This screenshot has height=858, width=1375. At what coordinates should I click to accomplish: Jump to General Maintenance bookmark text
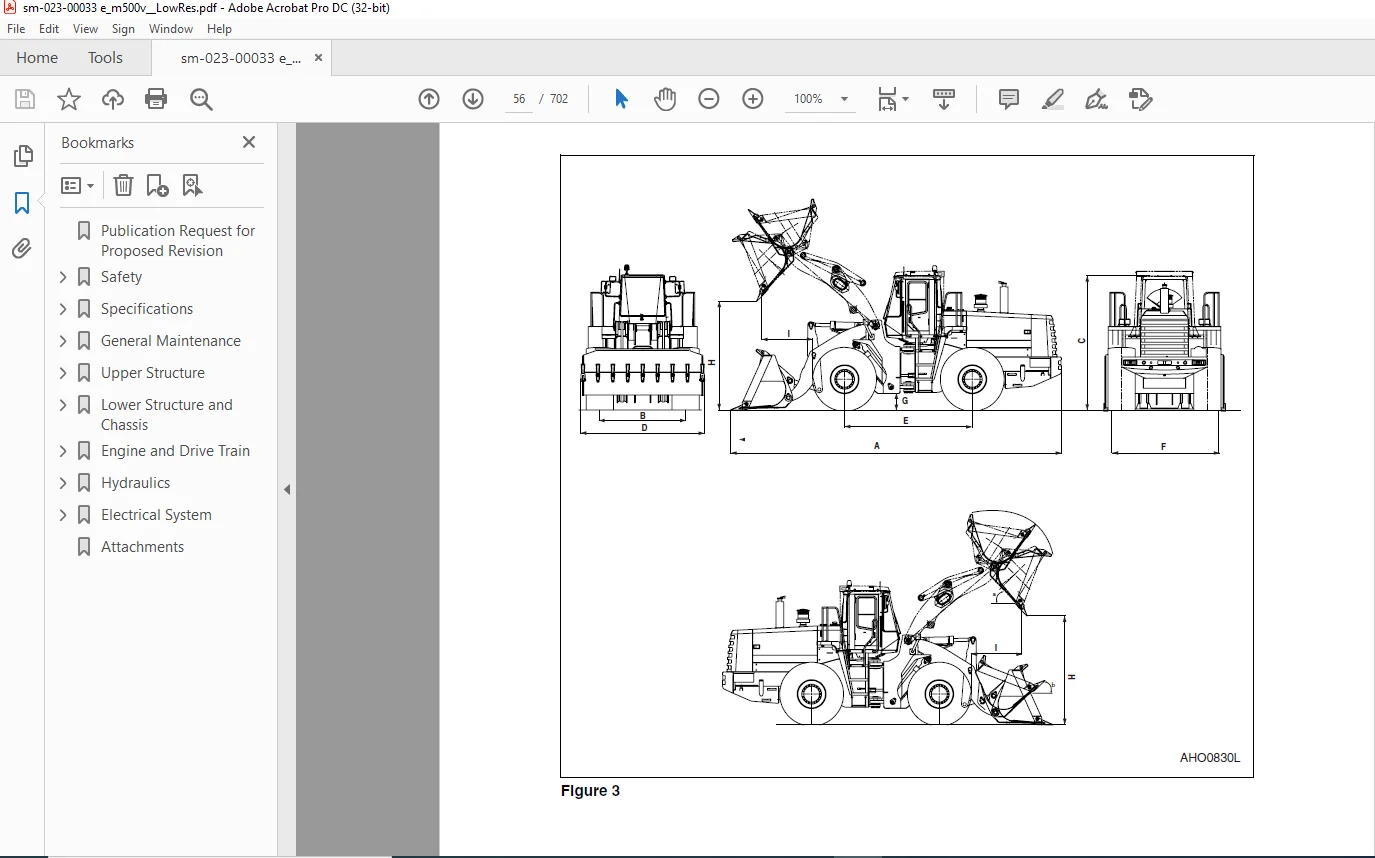click(x=171, y=341)
